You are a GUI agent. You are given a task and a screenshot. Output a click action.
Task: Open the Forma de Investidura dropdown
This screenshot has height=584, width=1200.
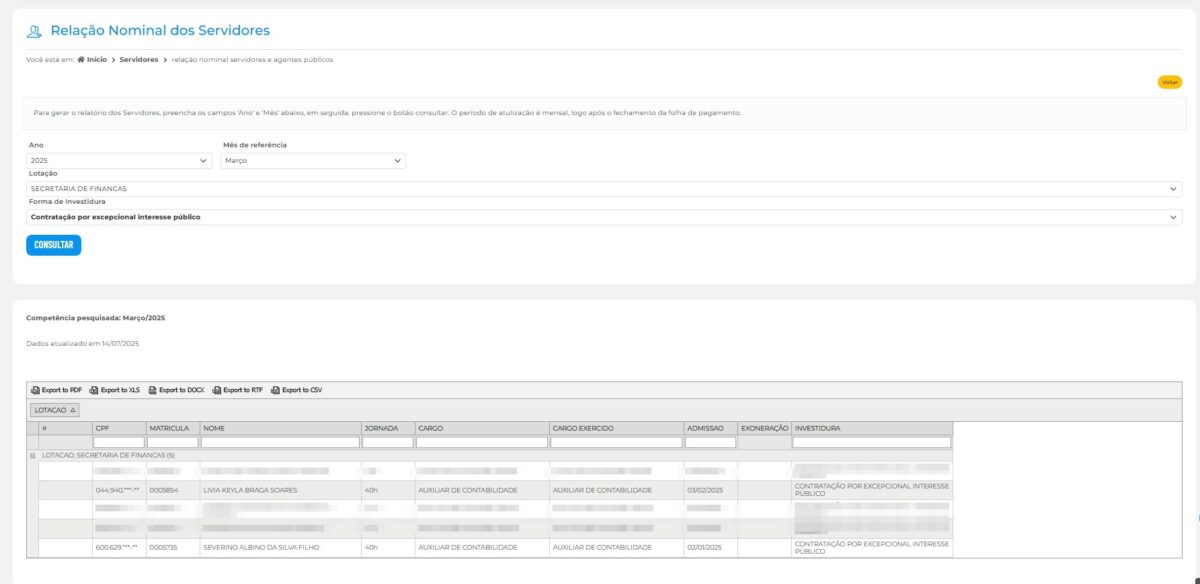coord(604,217)
